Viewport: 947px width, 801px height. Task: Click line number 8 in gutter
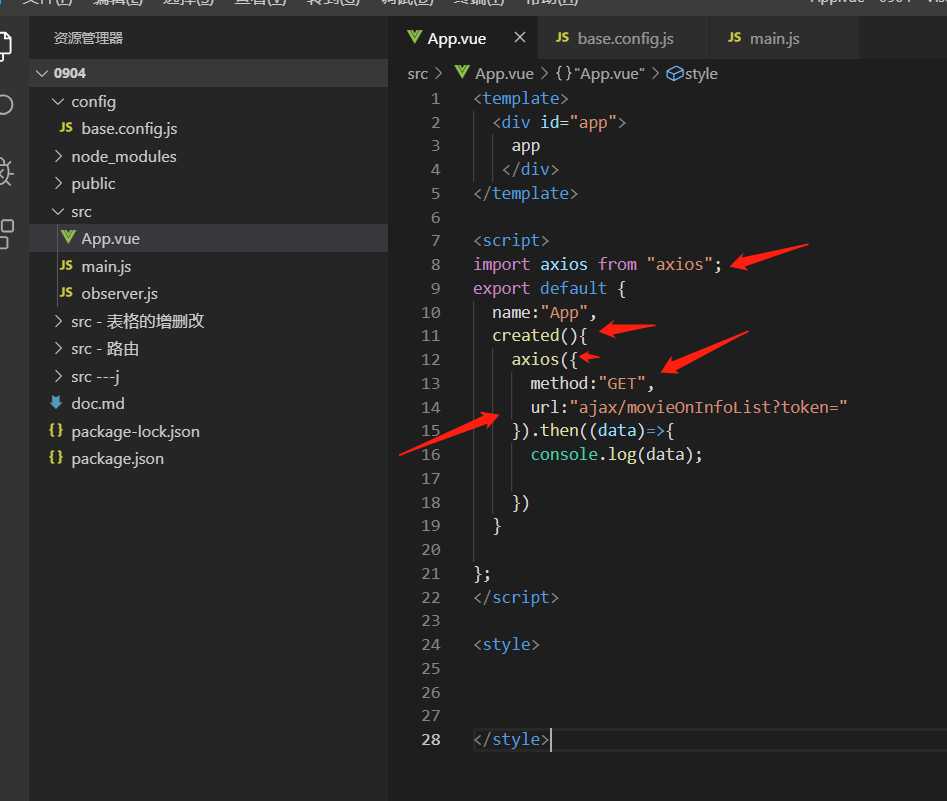click(x=435, y=265)
